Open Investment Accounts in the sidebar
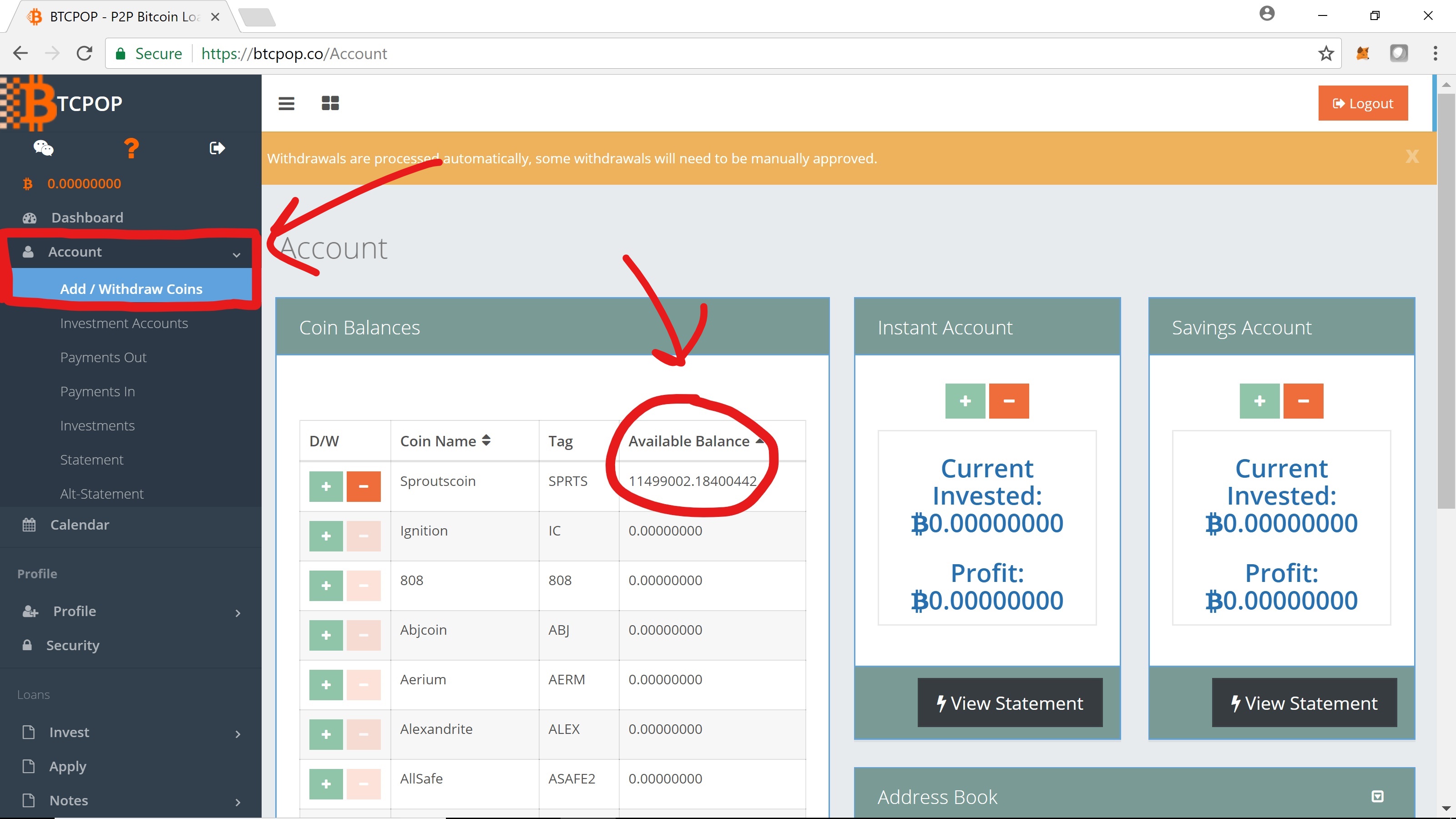Screen dimensions: 1456x819 click(x=124, y=324)
